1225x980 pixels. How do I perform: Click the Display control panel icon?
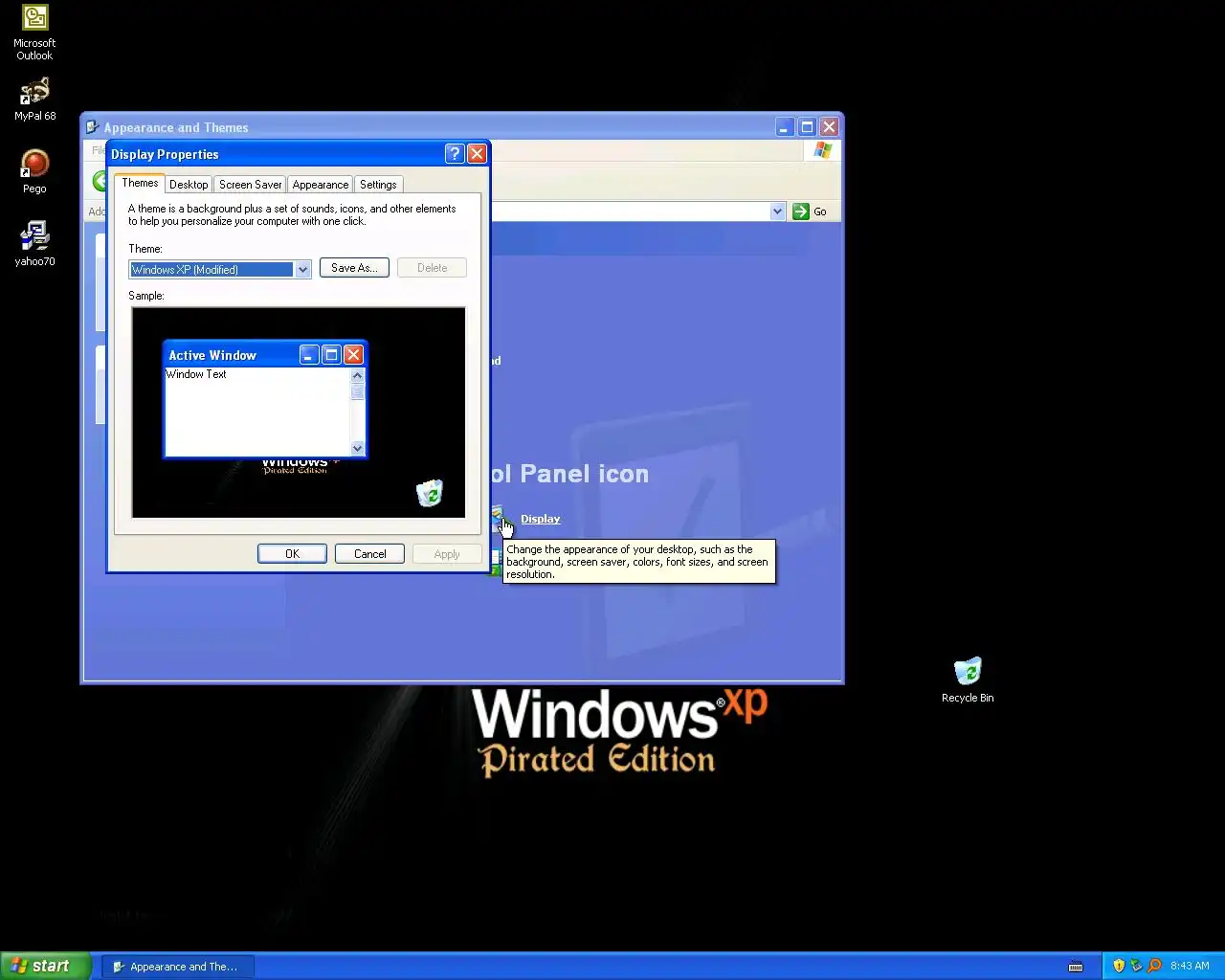point(497,519)
